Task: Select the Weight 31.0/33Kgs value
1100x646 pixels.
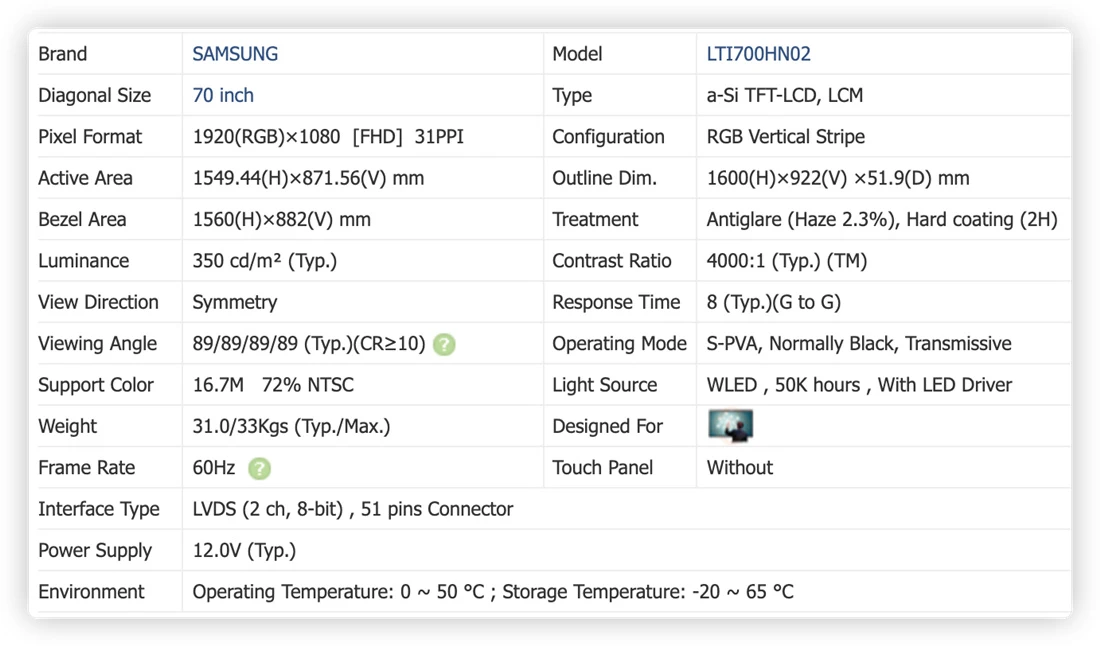Action: 291,426
